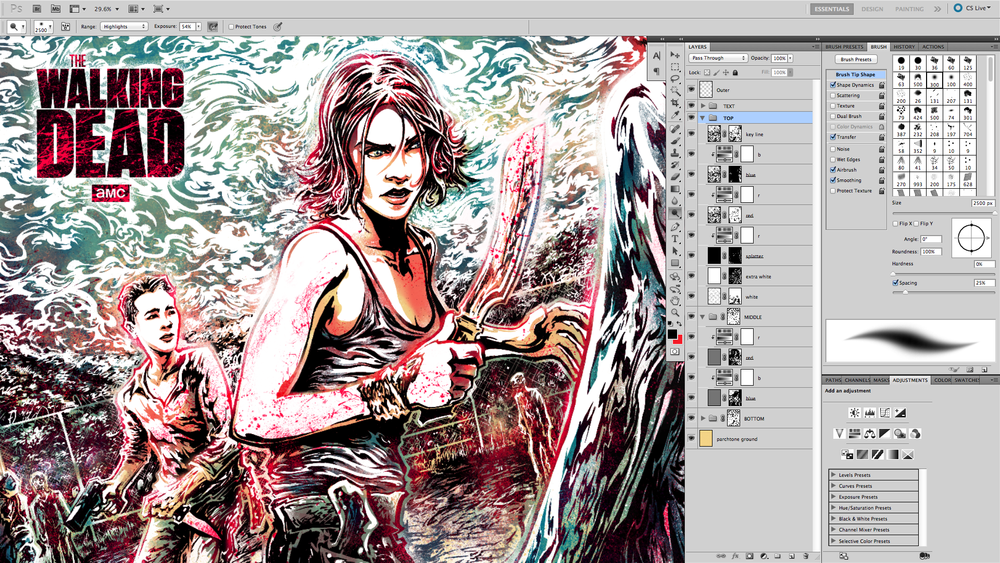Open the Exposure slider dropdown arrow
This screenshot has width=1000, height=563.
coord(198,27)
